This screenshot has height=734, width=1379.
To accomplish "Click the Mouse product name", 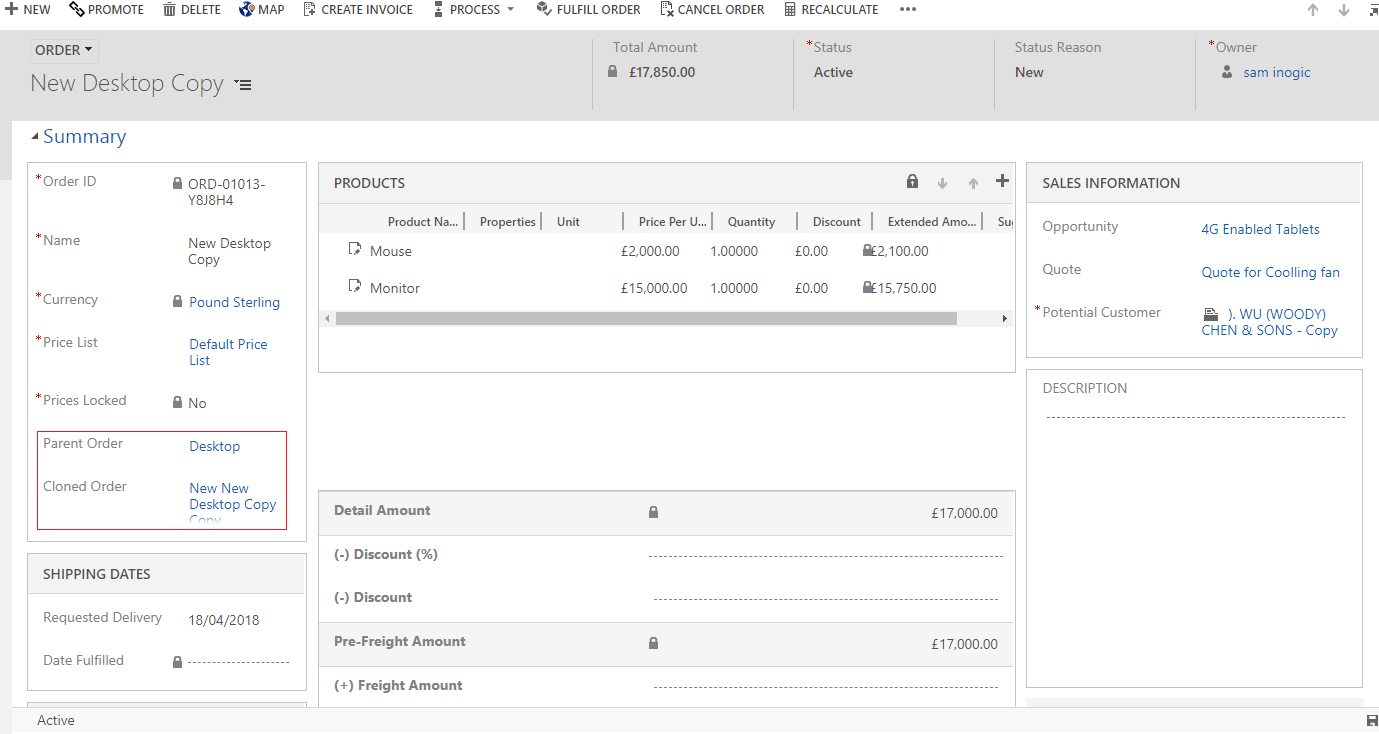I will pos(390,251).
